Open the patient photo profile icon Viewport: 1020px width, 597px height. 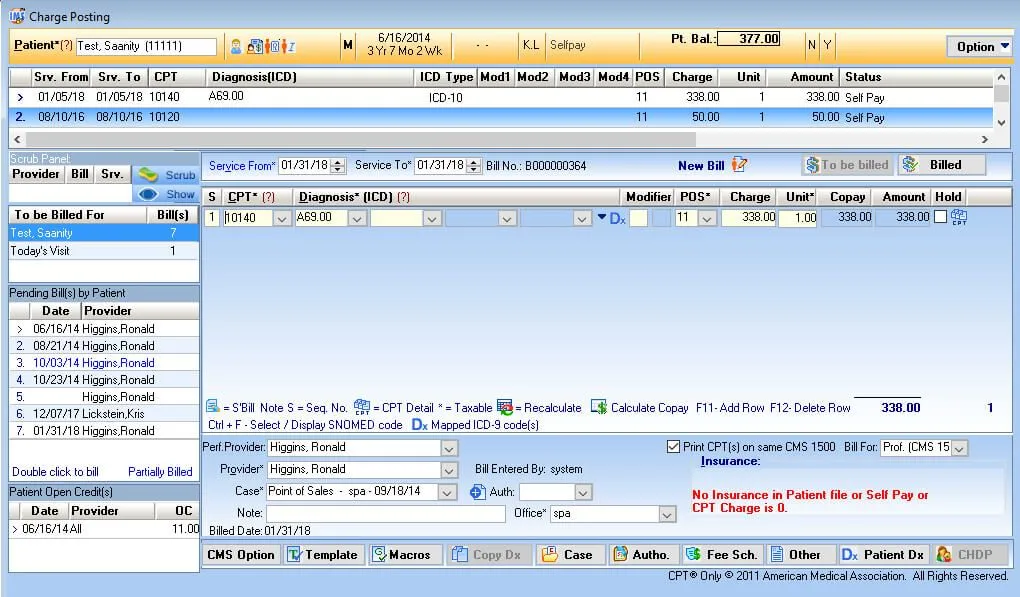point(235,46)
